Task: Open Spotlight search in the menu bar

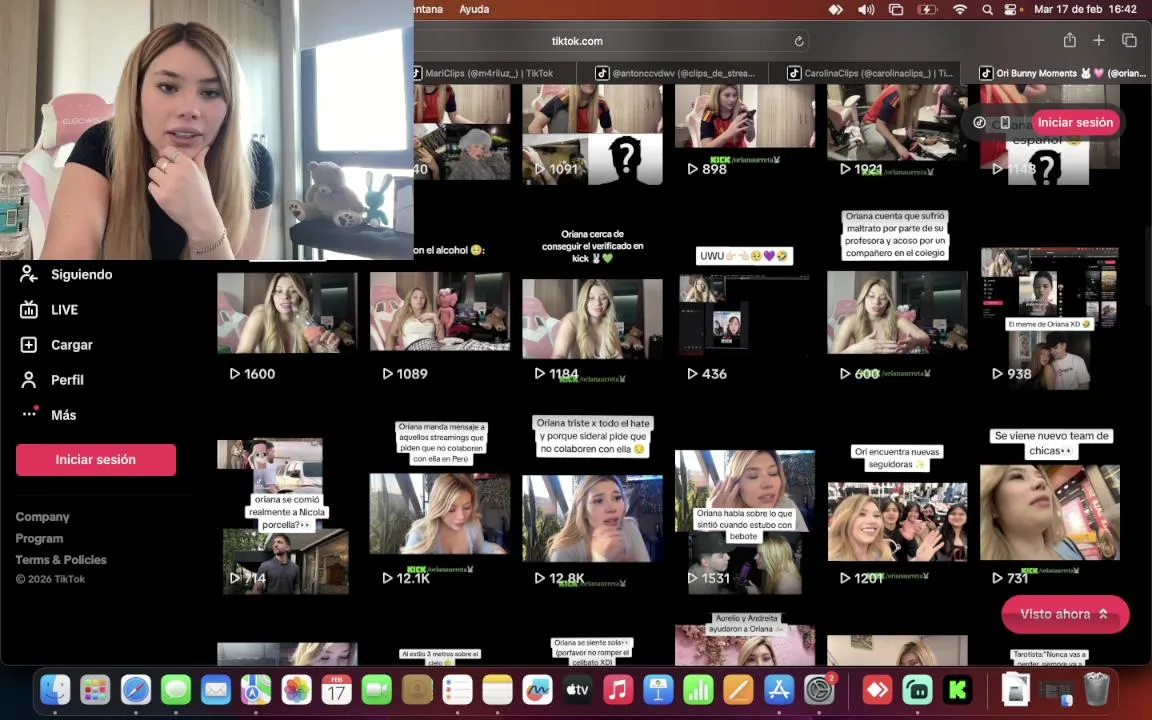Action: click(x=987, y=10)
